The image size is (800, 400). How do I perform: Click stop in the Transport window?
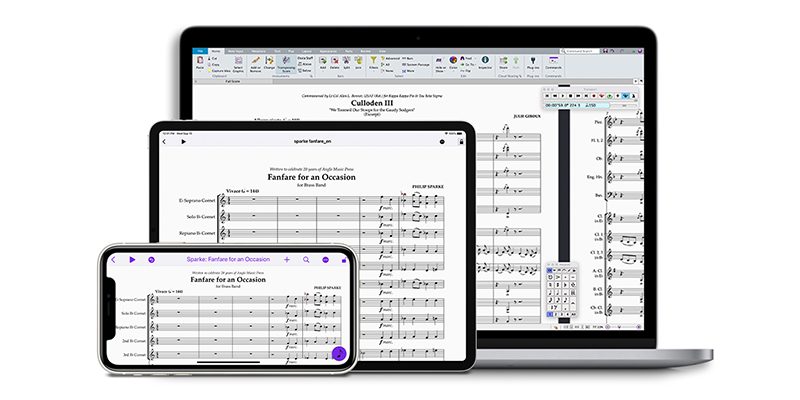point(570,96)
